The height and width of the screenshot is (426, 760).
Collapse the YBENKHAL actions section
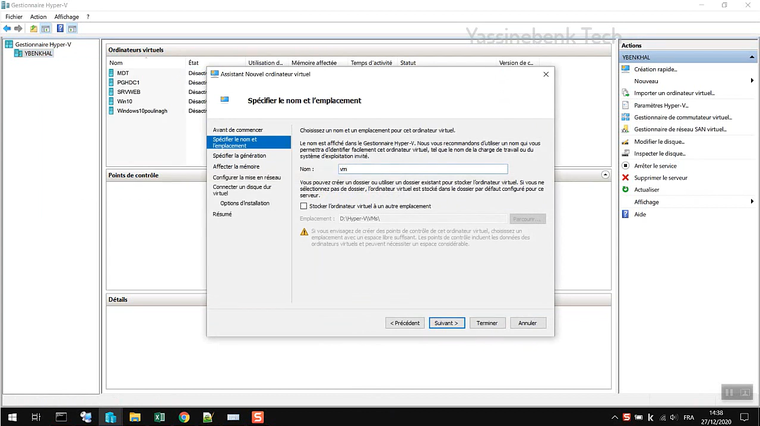click(751, 57)
